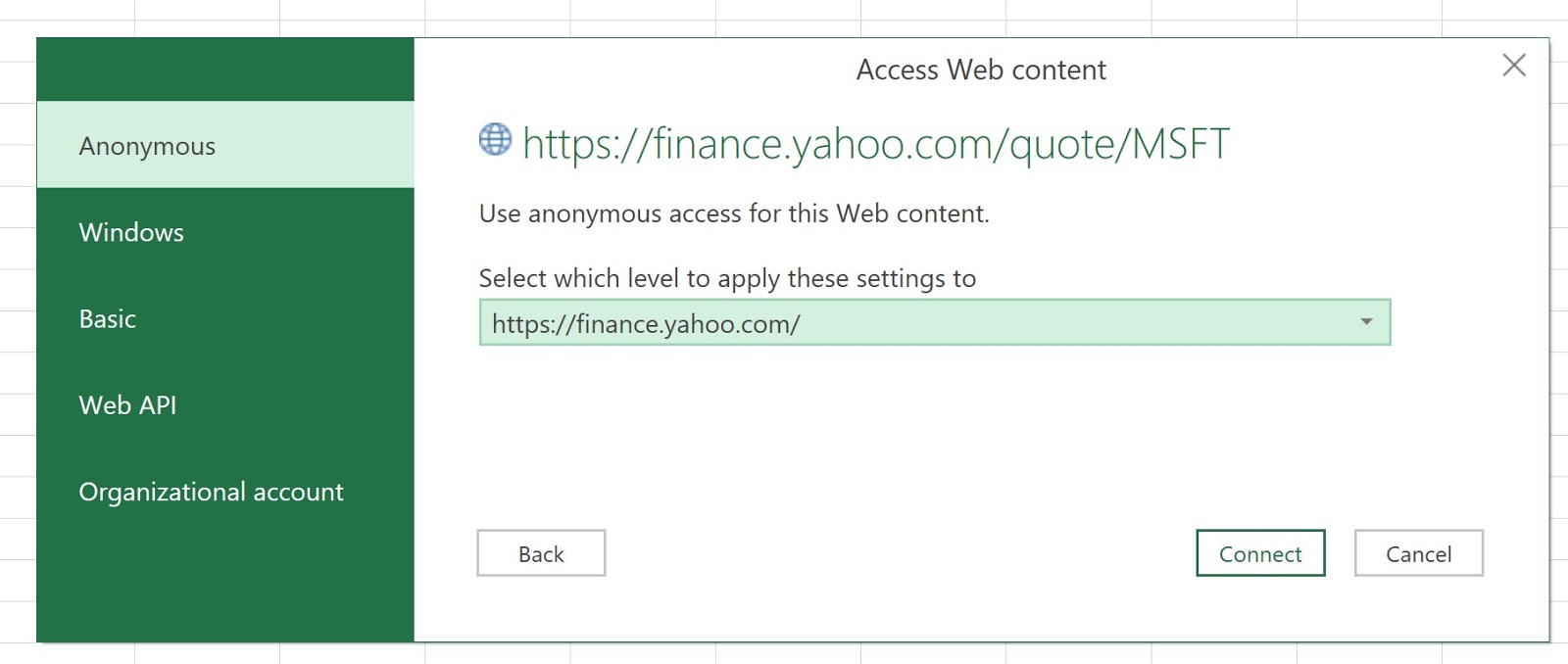
Task: Click the green sidebar header area
Action: [224, 67]
